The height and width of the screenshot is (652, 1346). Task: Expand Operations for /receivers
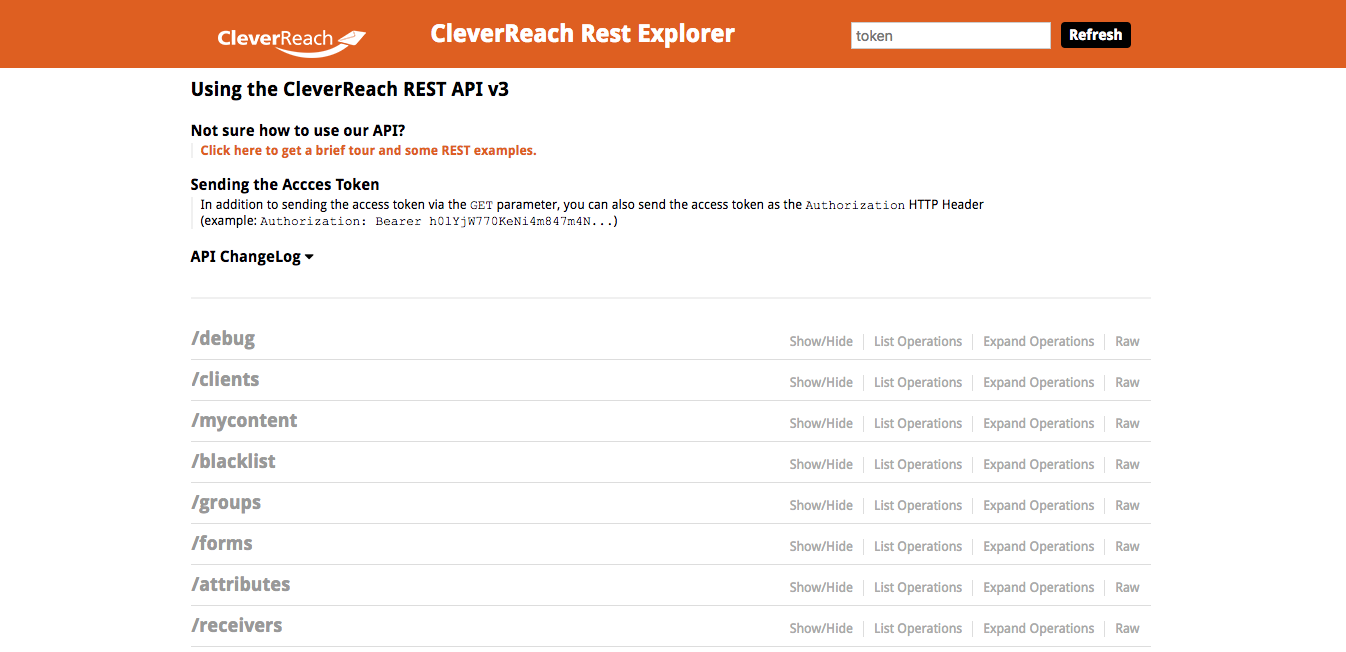coord(1039,628)
